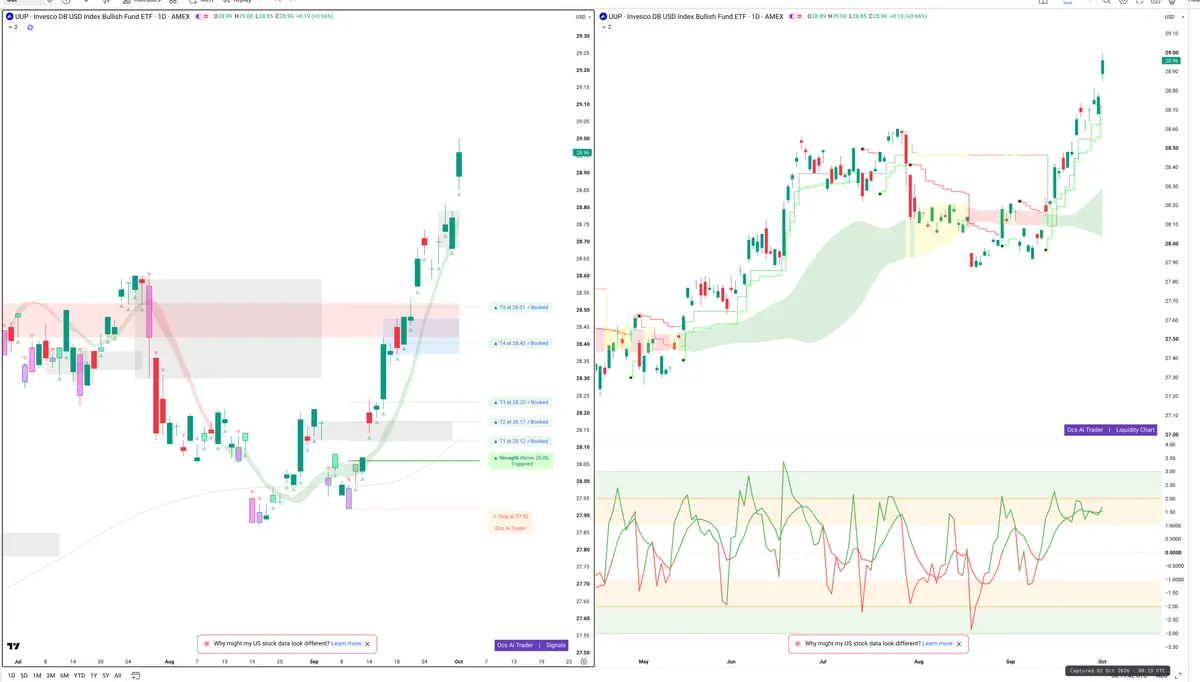Image resolution: width=1200 pixels, height=682 pixels.
Task: Select the 1M time range
Action: [x=37, y=676]
